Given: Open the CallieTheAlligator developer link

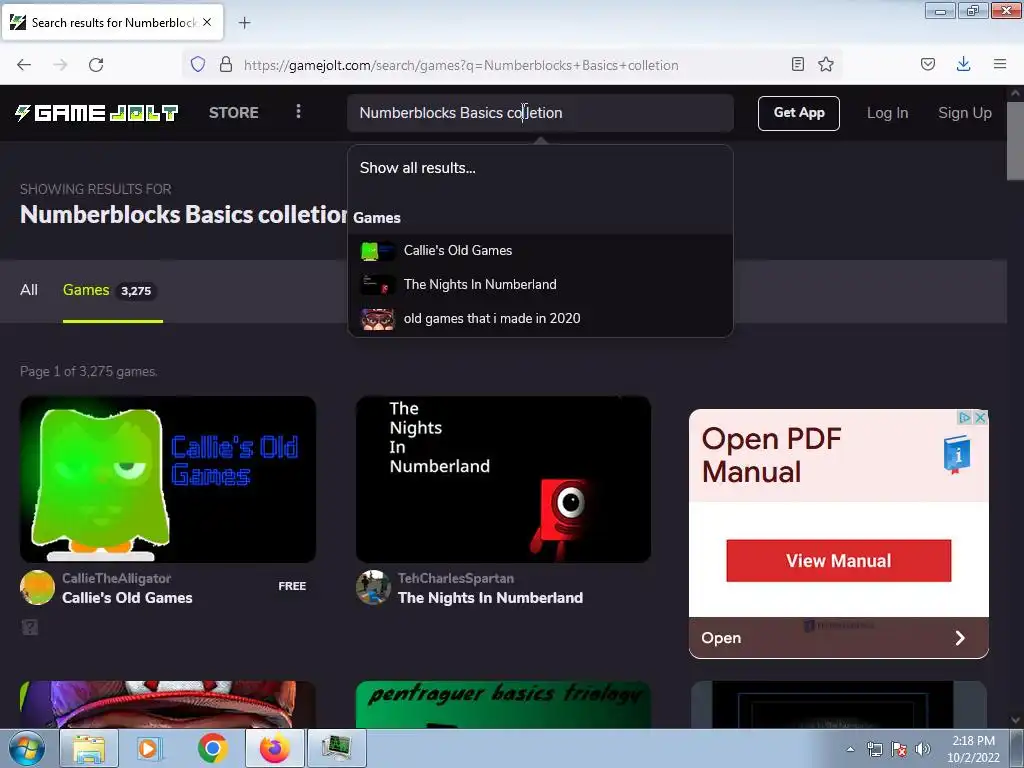Looking at the screenshot, I should click(x=116, y=579).
